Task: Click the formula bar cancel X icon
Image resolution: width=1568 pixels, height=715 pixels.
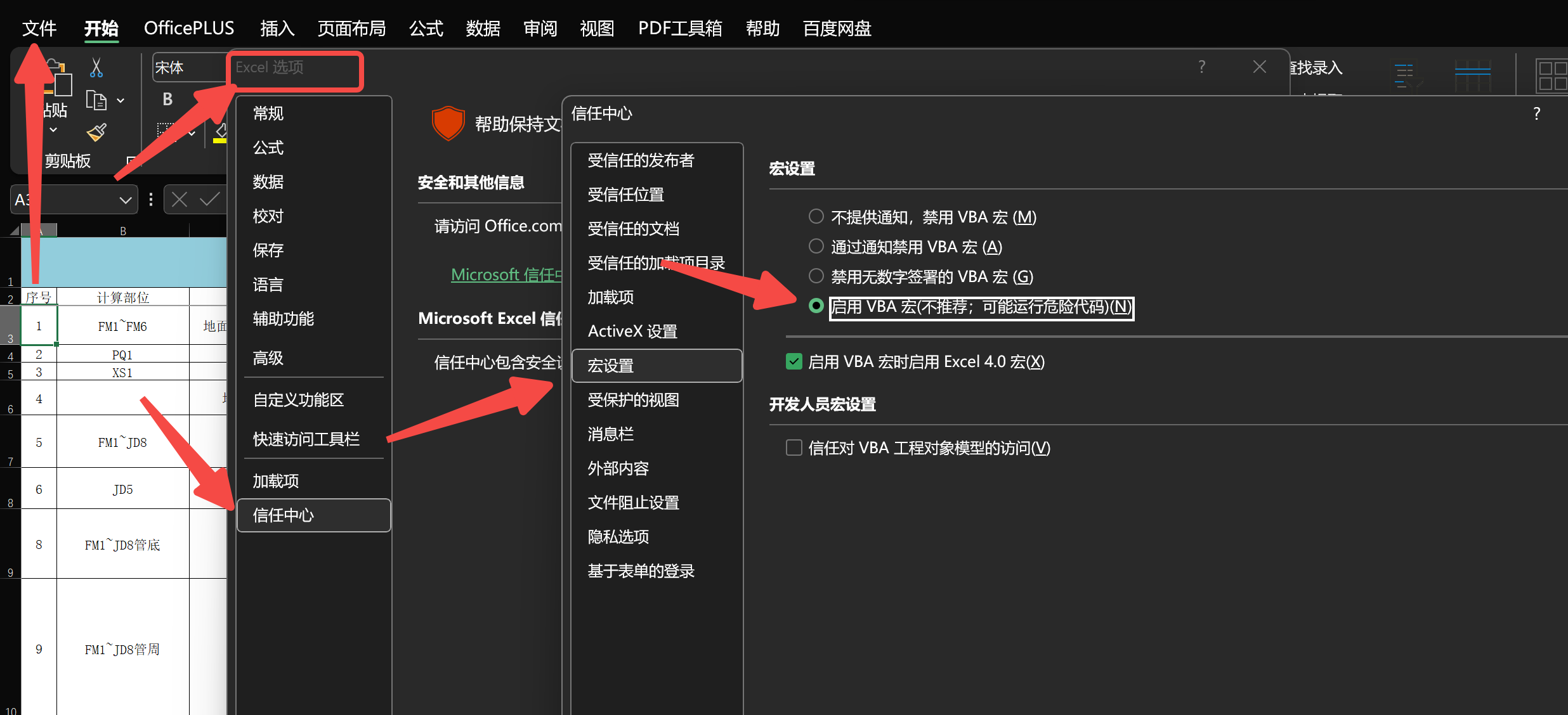Action: click(x=180, y=200)
